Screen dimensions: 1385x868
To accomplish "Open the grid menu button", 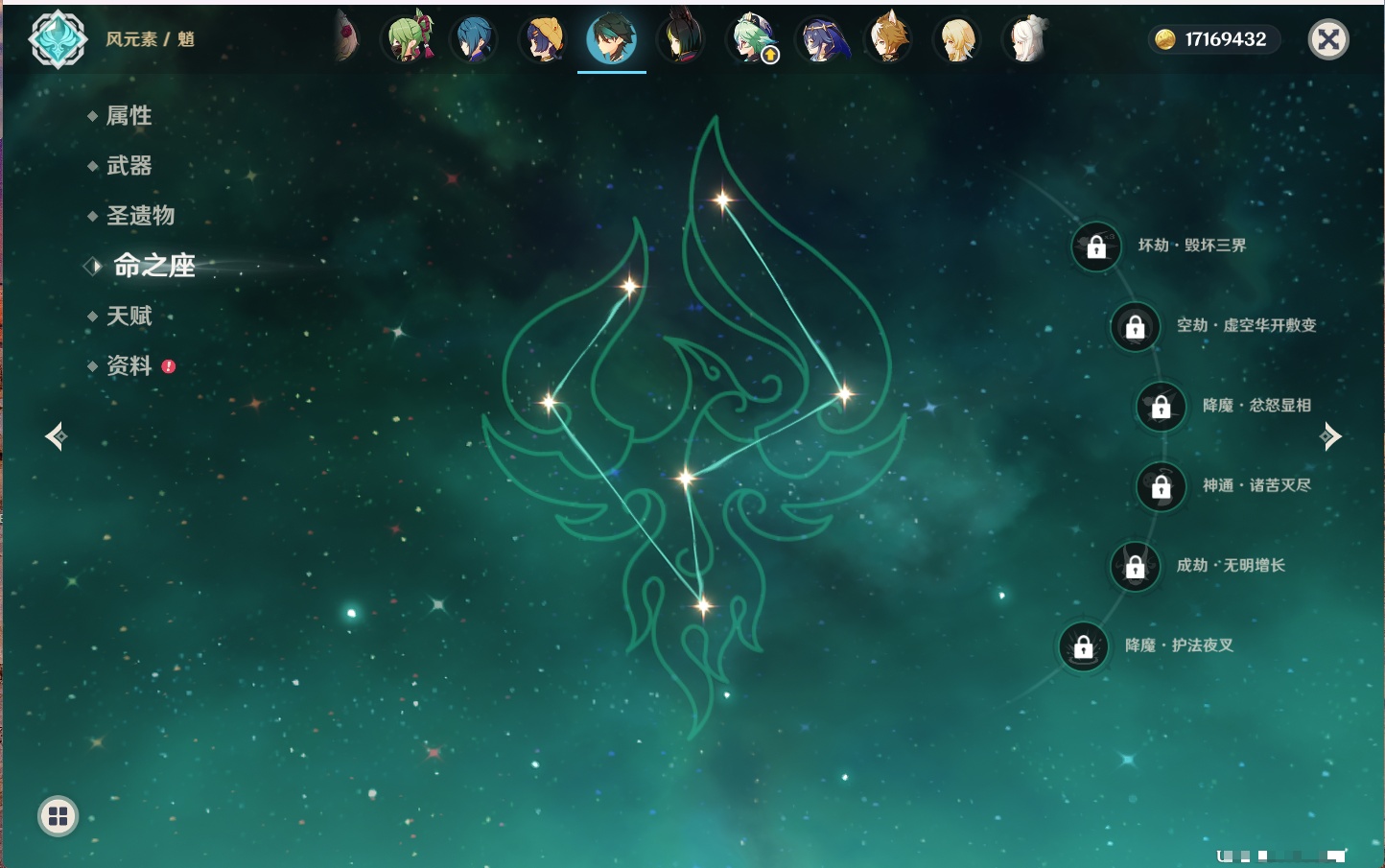I will (58, 816).
